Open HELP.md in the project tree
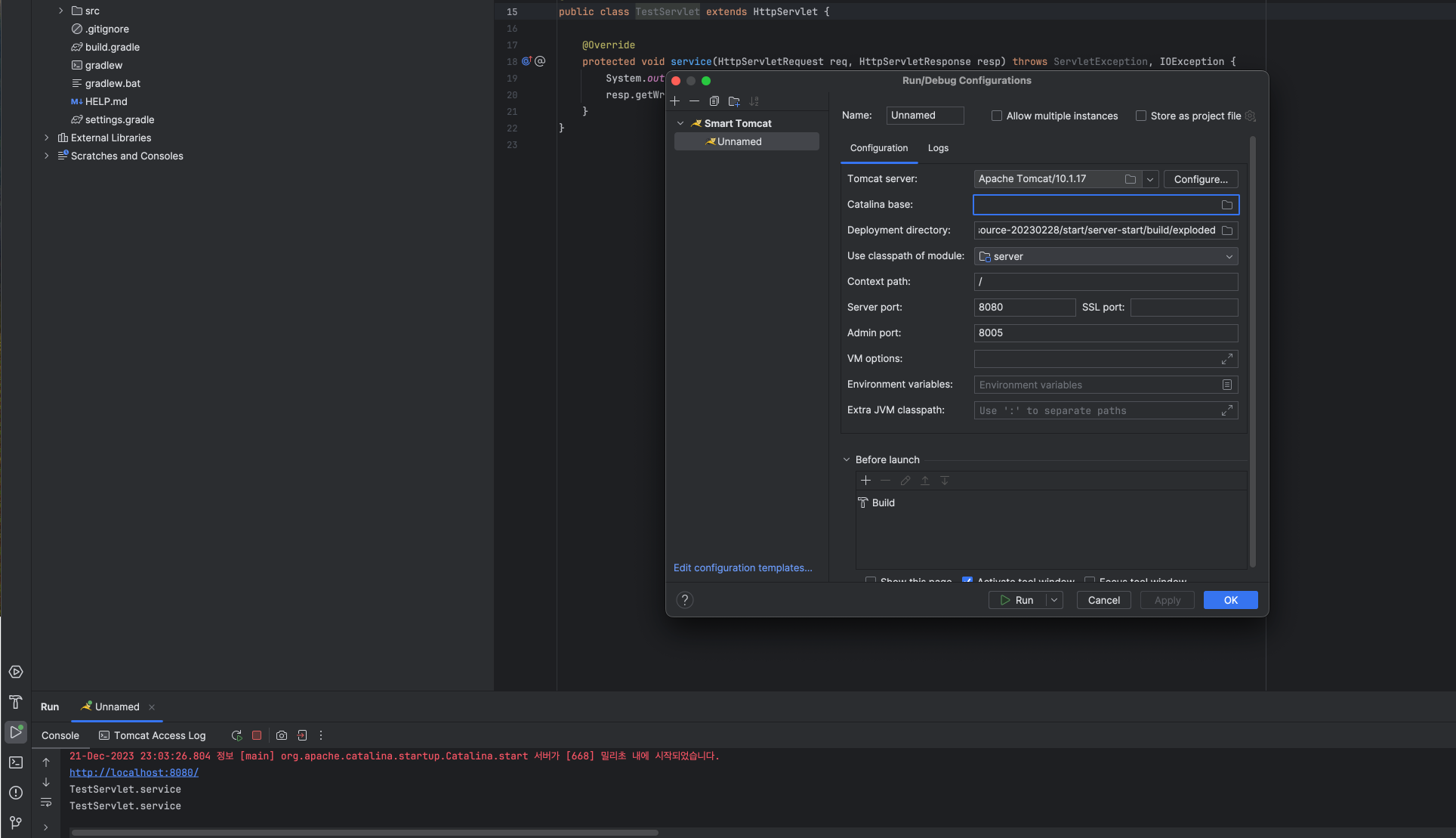The height and width of the screenshot is (838, 1456). (x=106, y=101)
